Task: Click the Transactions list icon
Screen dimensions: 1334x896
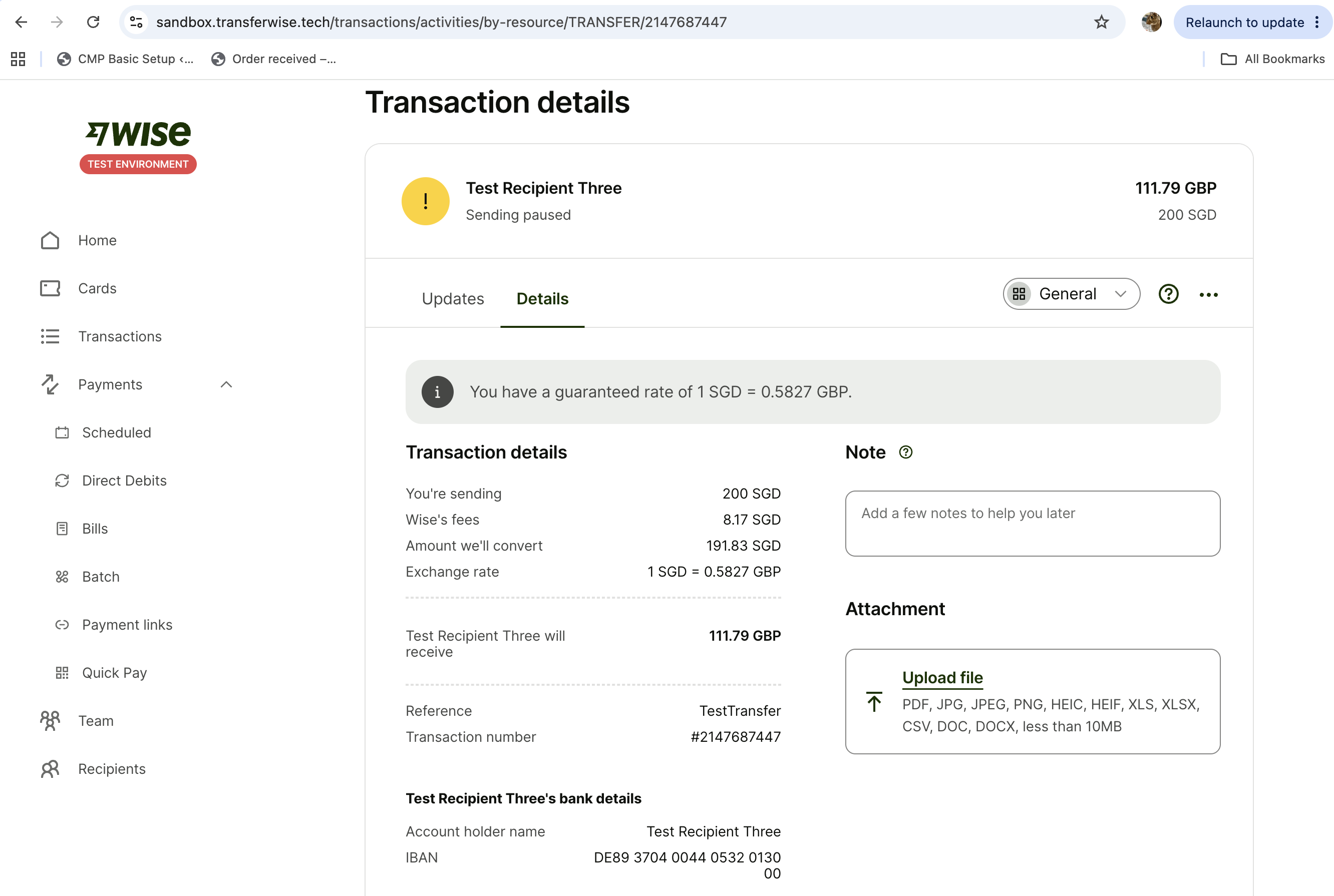Action: pyautogui.click(x=50, y=336)
